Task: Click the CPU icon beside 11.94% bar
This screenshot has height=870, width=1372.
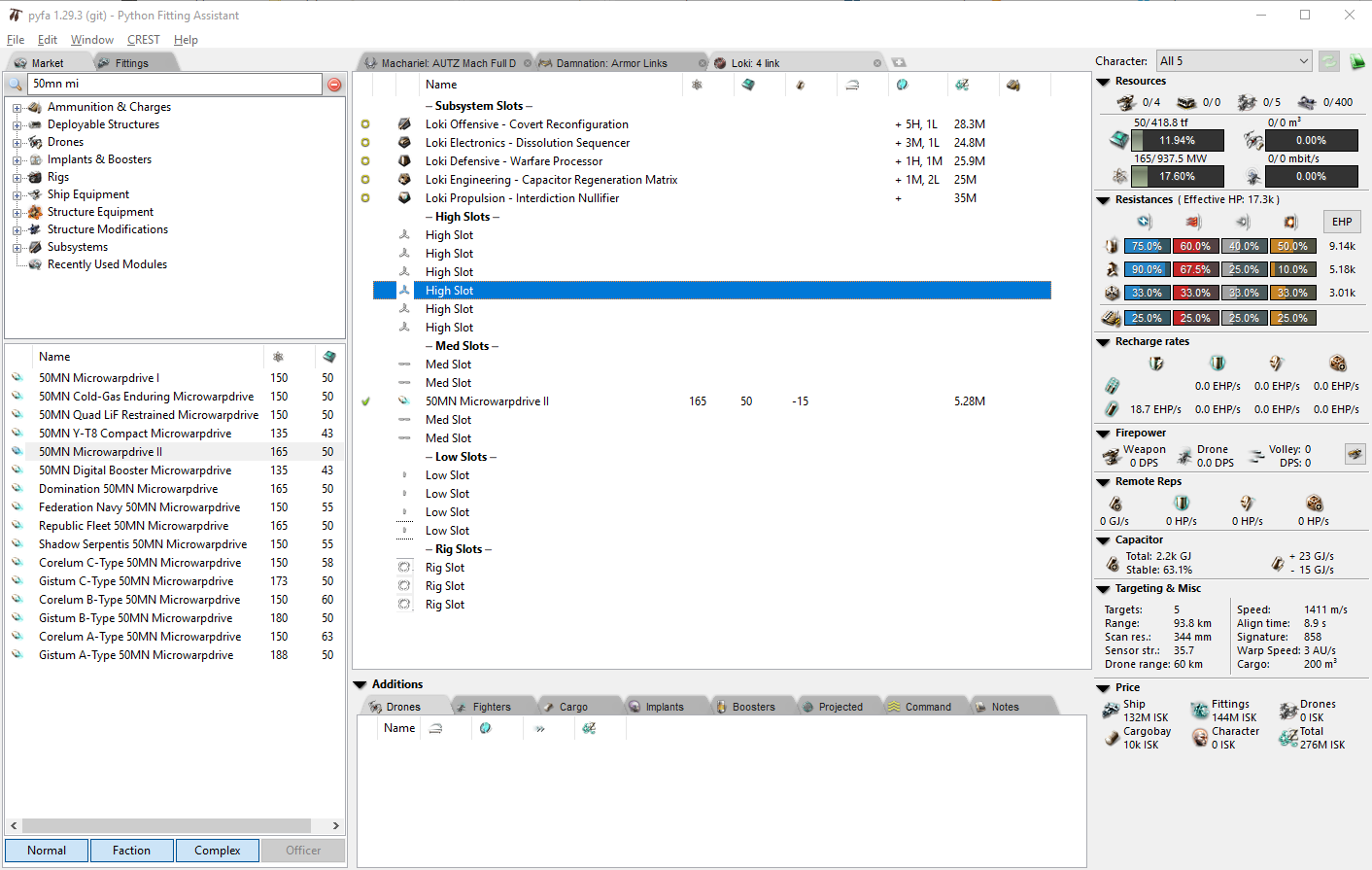Action: (1119, 140)
